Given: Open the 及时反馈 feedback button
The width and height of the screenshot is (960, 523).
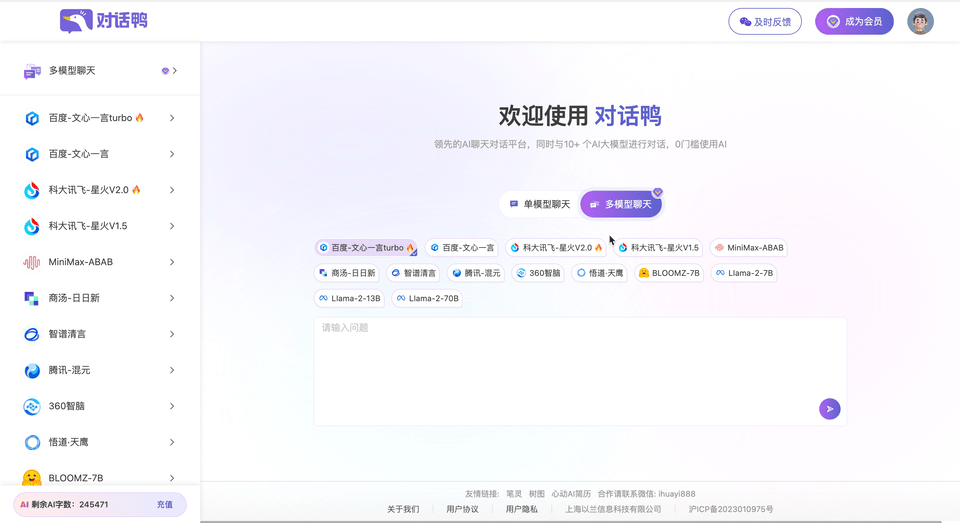Looking at the screenshot, I should (x=765, y=22).
